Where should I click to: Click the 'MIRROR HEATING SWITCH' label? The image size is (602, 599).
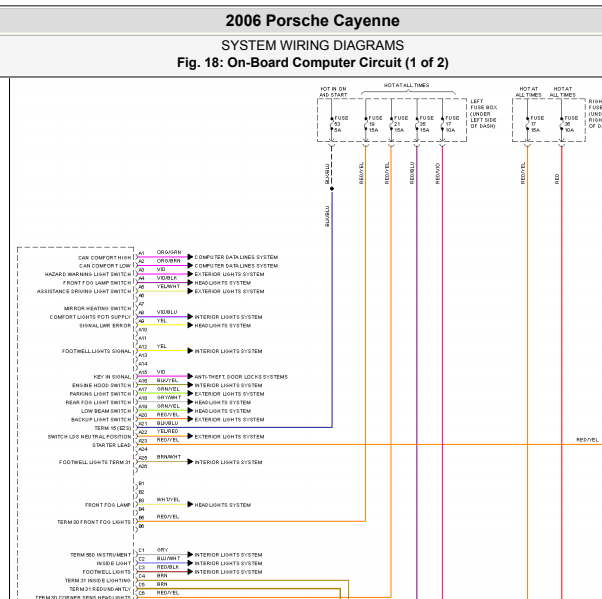click(98, 308)
